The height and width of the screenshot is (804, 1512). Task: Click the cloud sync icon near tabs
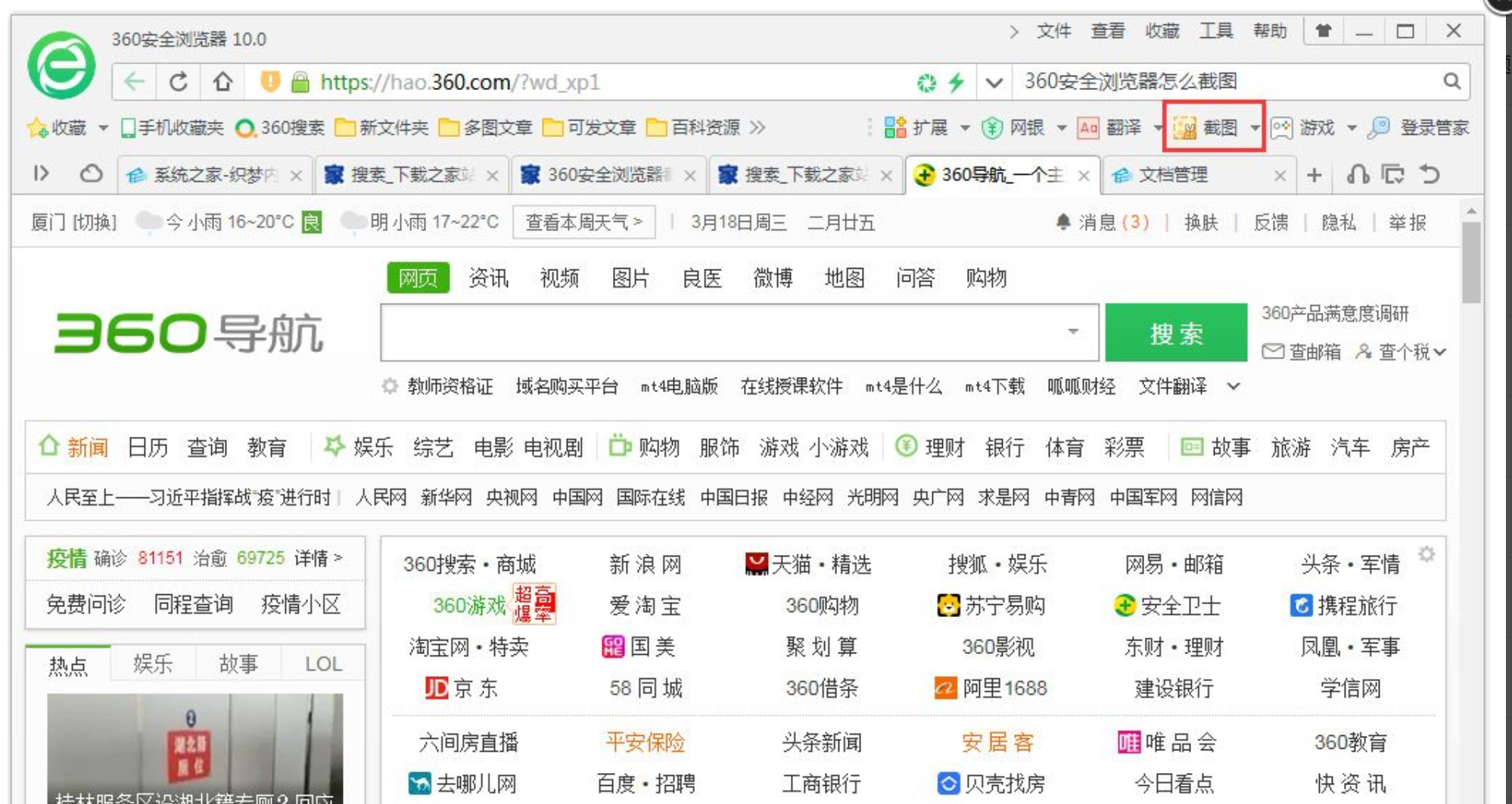click(x=91, y=174)
